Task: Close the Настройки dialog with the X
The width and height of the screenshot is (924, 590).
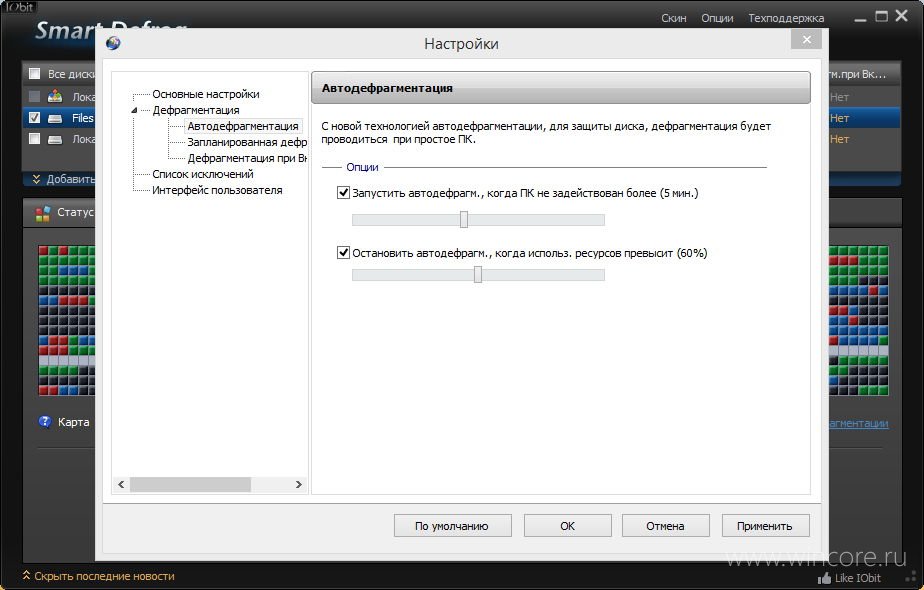Action: point(806,39)
